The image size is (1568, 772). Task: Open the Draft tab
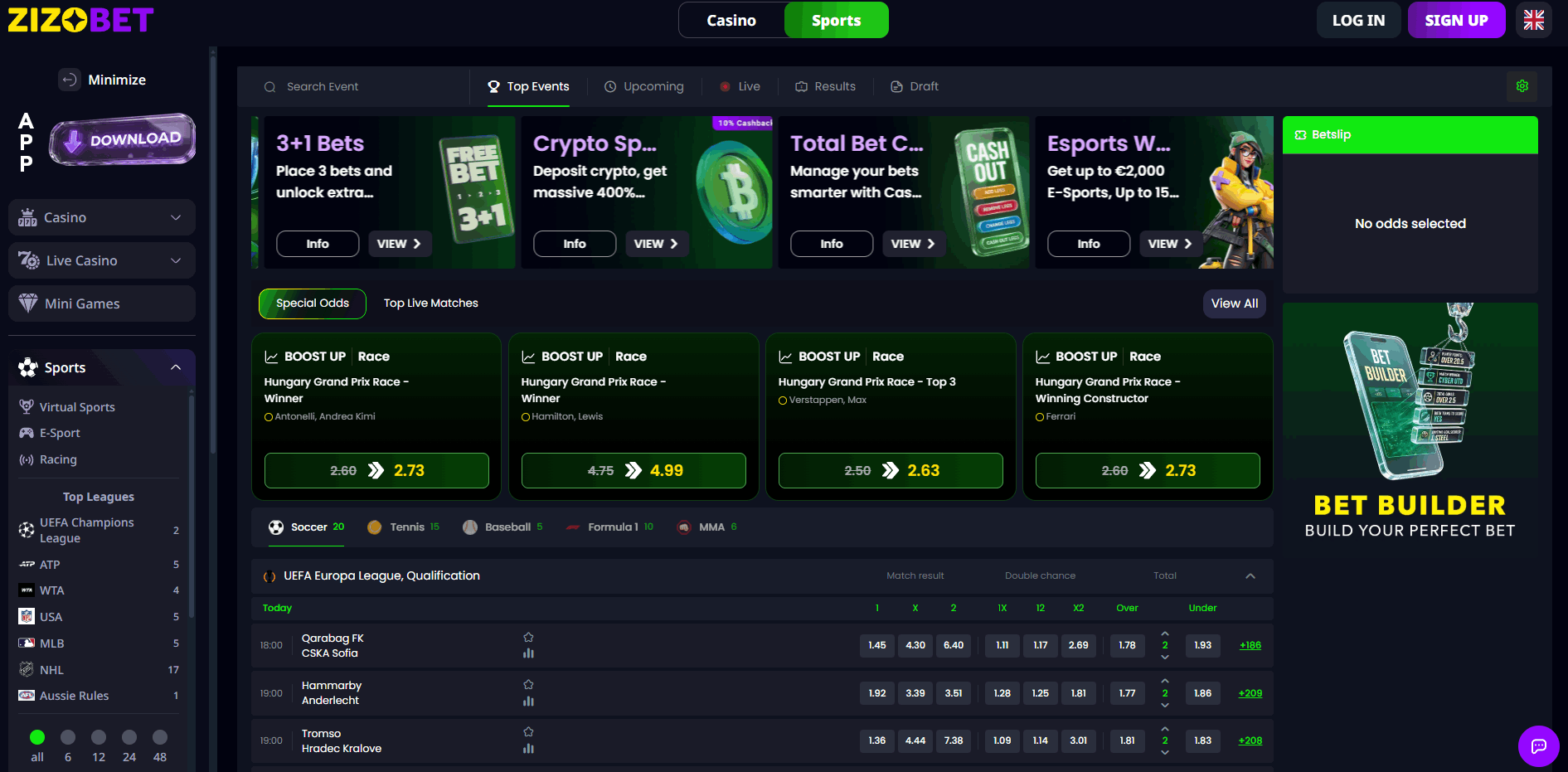tap(915, 86)
